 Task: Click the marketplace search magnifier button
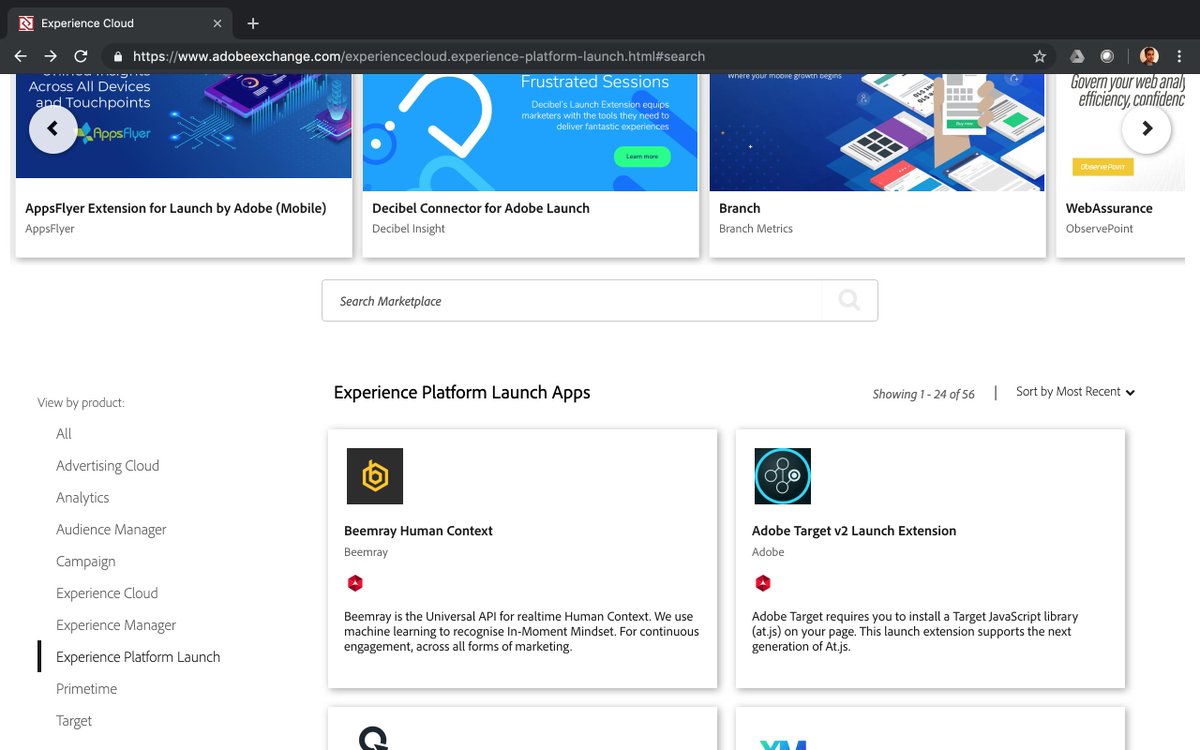(x=849, y=300)
